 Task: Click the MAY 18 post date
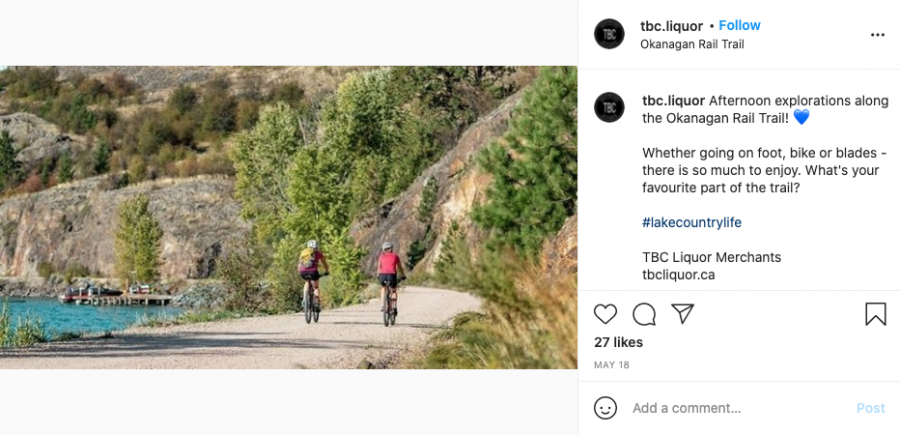(611, 365)
